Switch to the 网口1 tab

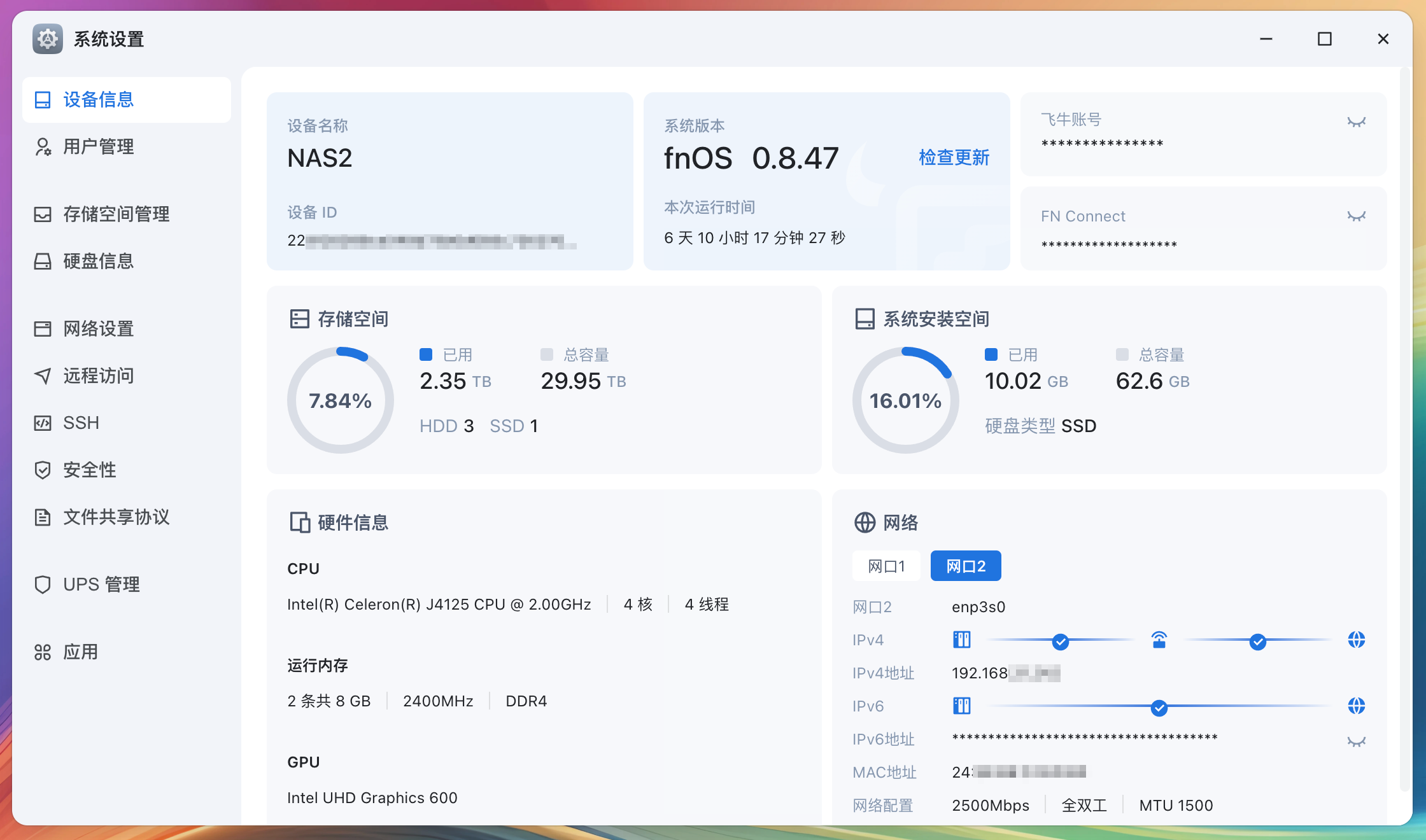pos(886,566)
